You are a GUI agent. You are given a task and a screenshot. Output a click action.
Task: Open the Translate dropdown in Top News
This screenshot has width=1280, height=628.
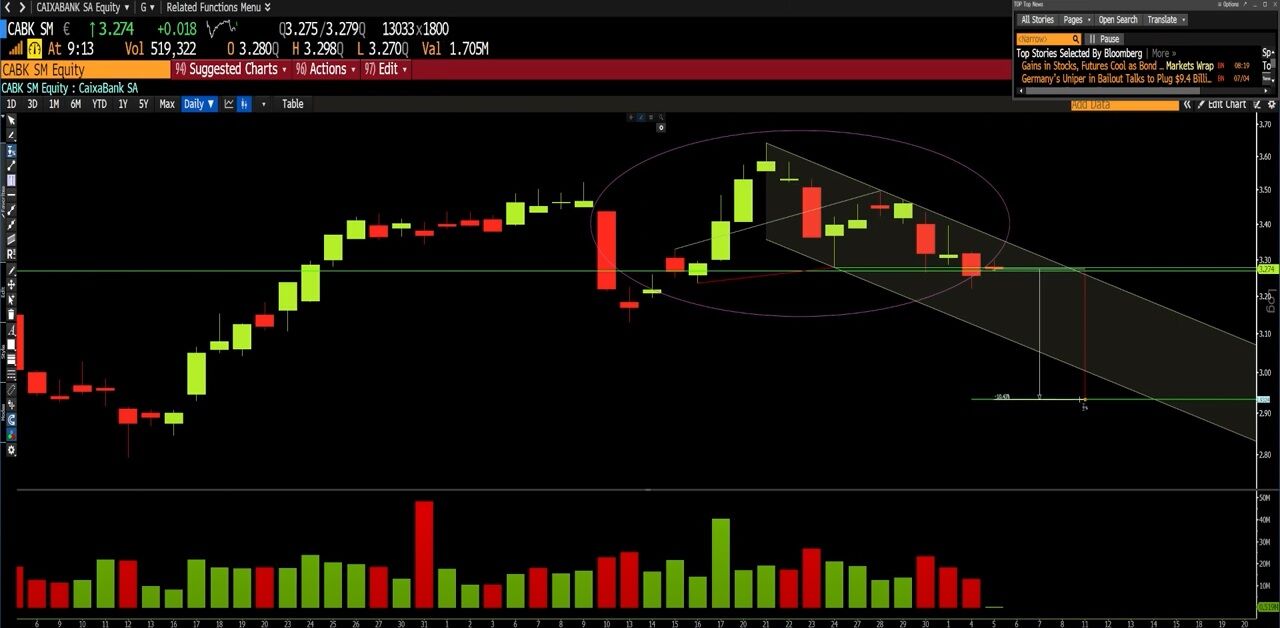coord(1166,20)
